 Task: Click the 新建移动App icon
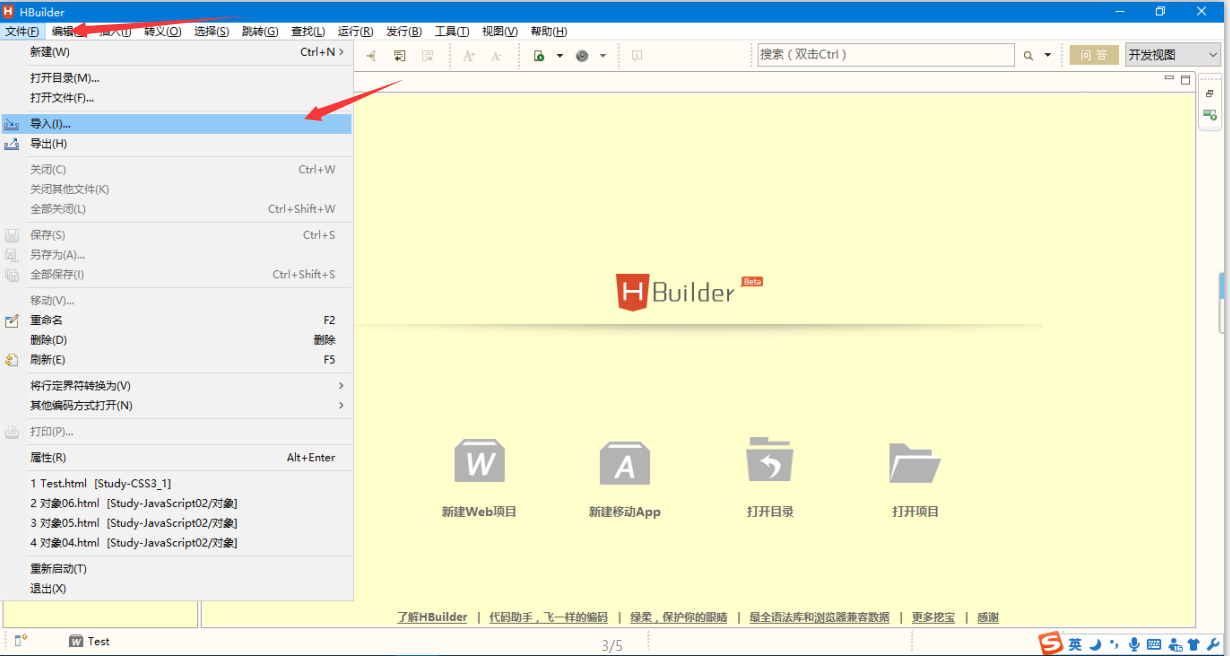624,462
